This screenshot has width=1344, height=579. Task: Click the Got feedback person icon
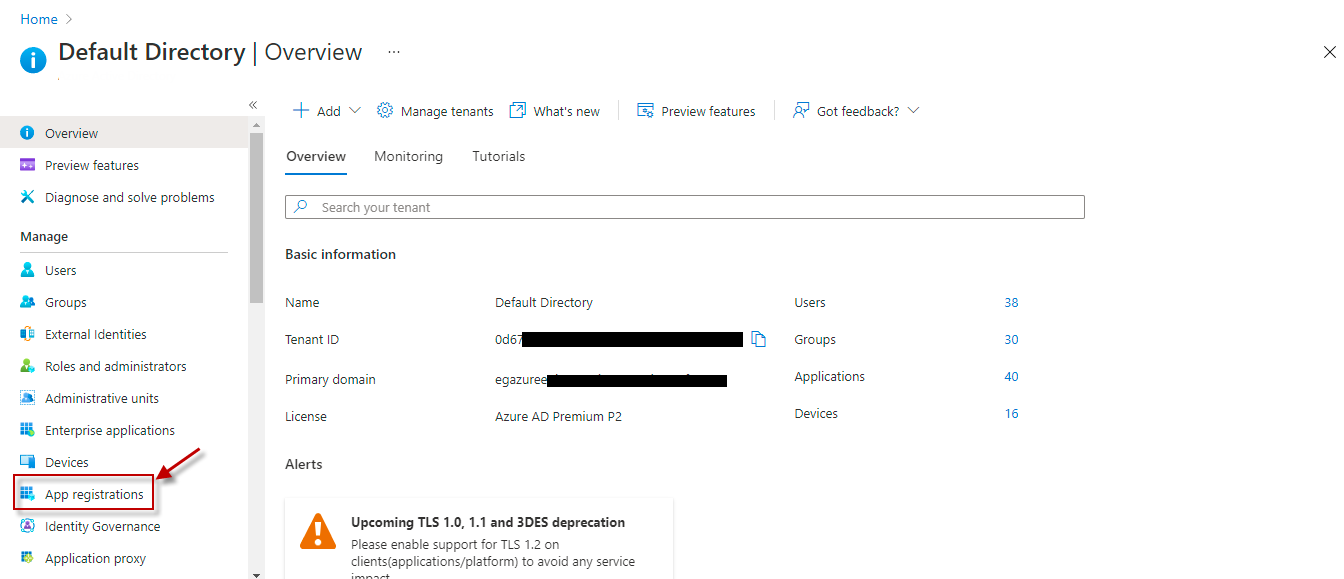[x=801, y=110]
